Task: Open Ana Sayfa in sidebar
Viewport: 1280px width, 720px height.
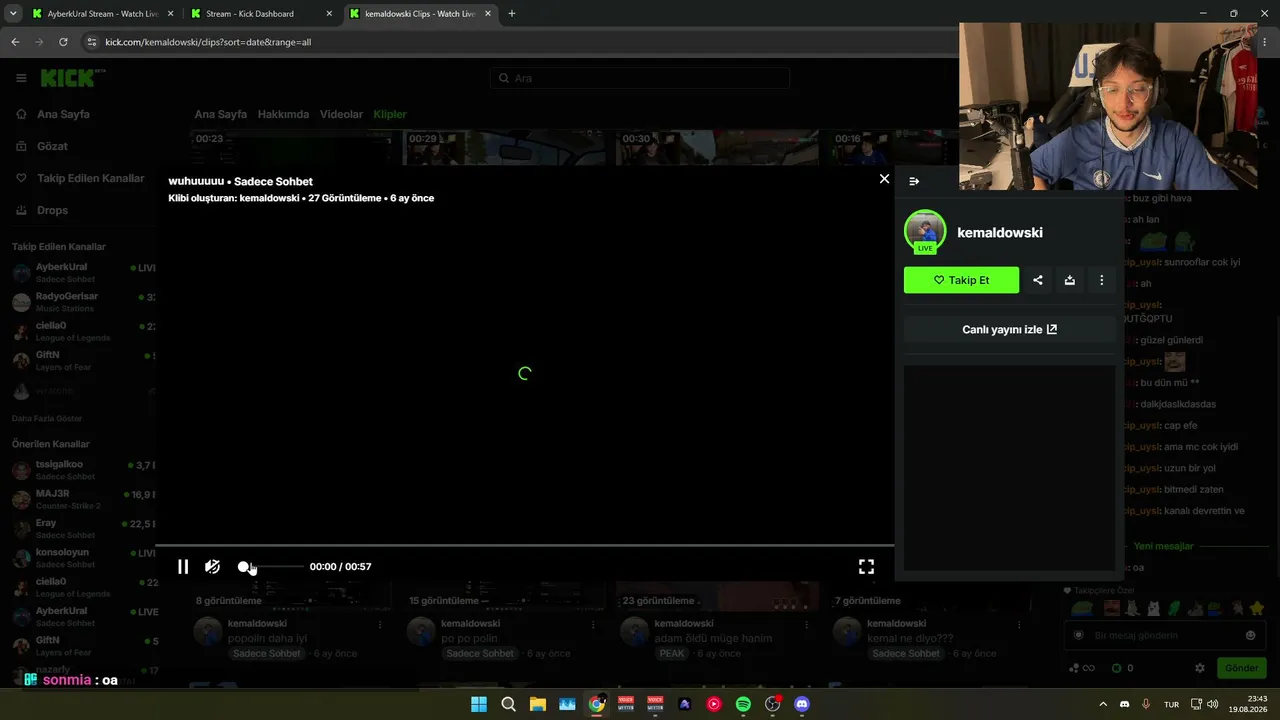Action: [63, 114]
